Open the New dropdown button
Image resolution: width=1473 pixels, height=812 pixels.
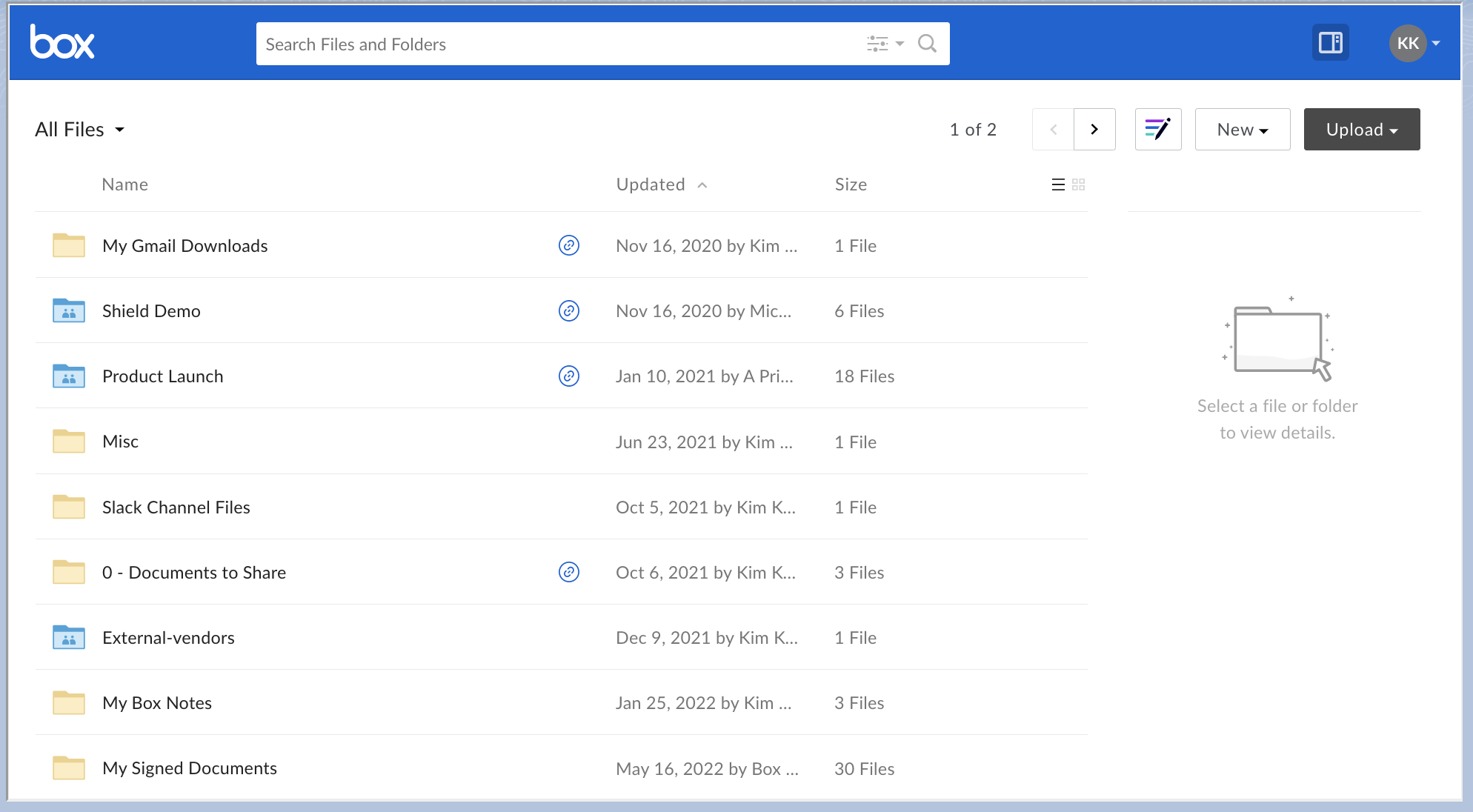[1243, 130]
